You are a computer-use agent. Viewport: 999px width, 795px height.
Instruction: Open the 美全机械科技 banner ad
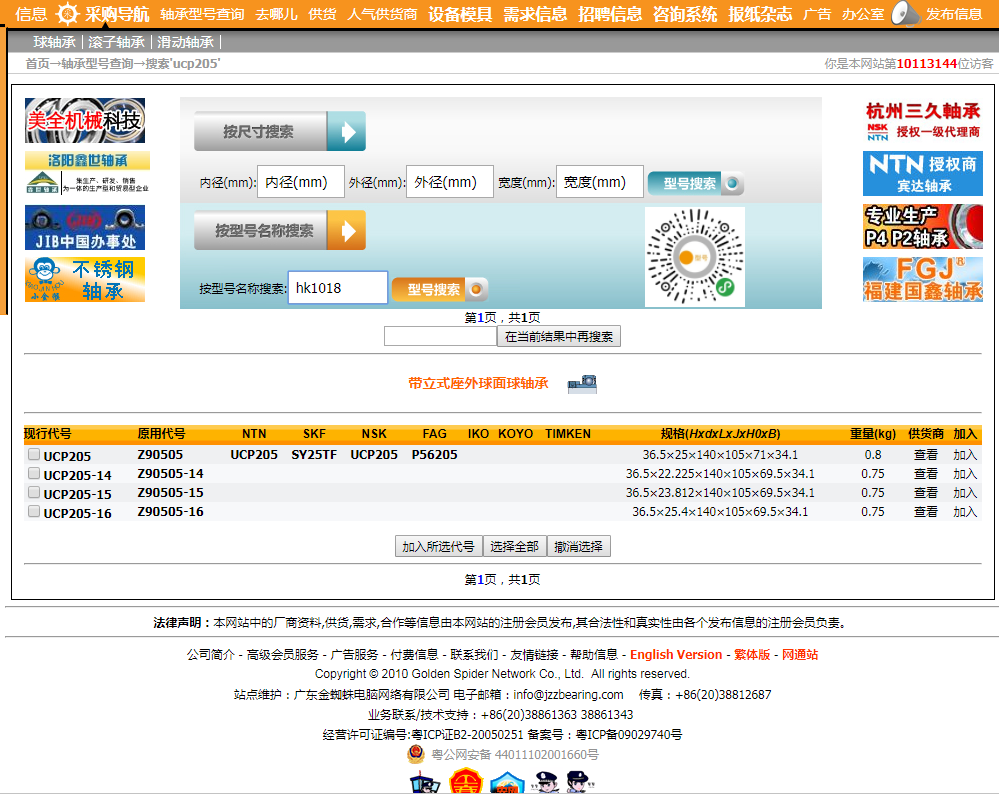(85, 120)
